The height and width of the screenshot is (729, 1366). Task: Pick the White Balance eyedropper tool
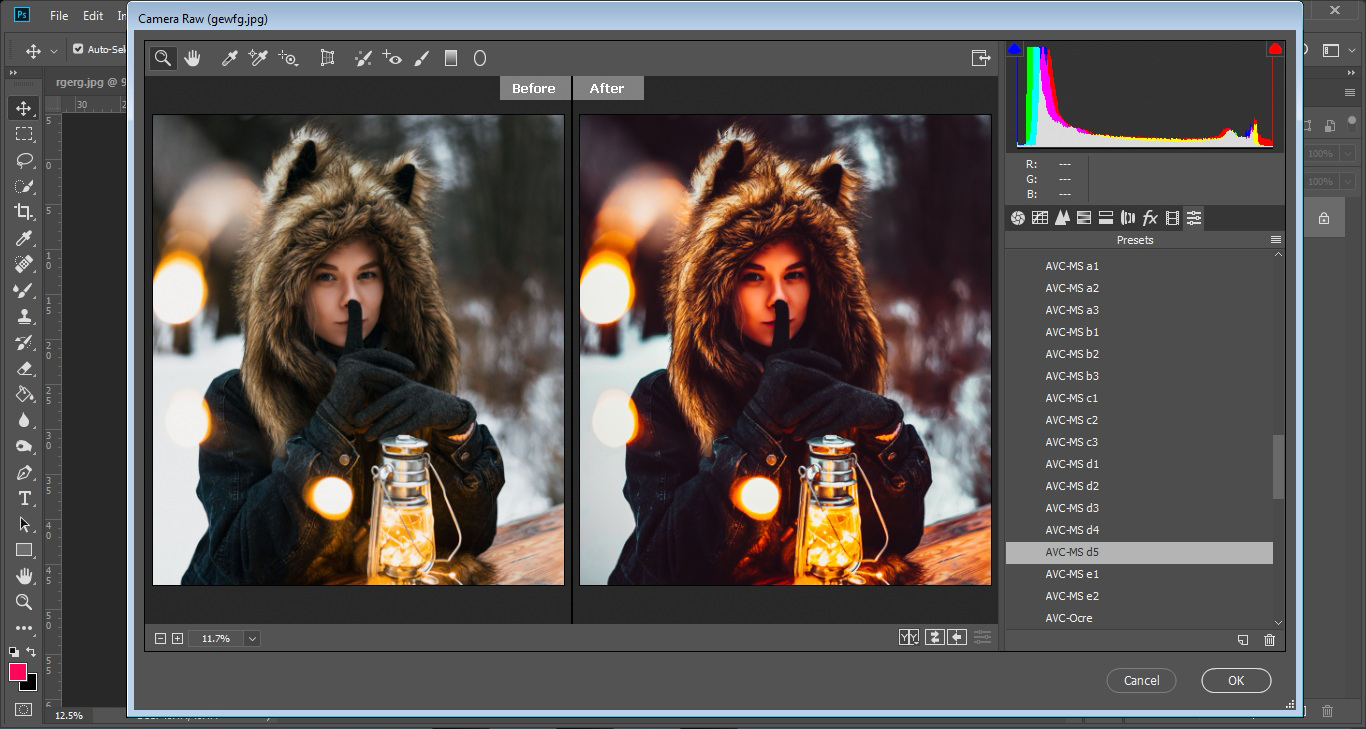tap(229, 58)
